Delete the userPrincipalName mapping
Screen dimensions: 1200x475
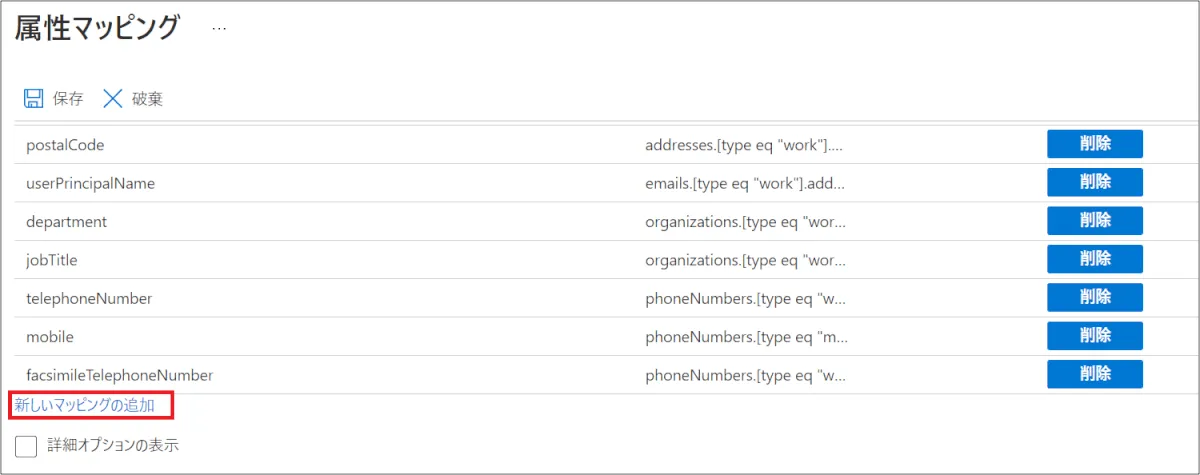point(1094,183)
